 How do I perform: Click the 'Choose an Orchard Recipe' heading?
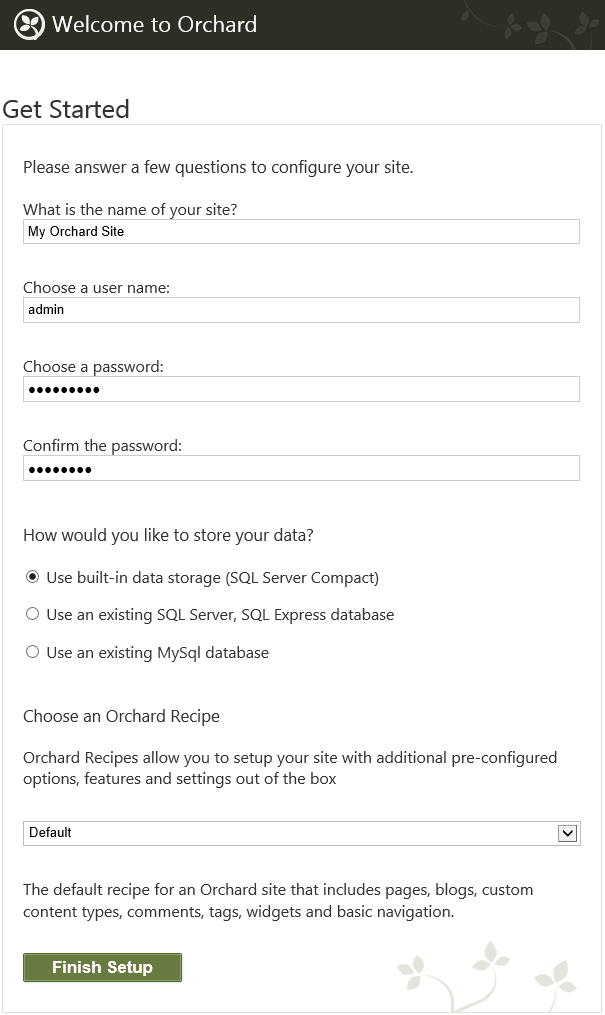point(122,716)
